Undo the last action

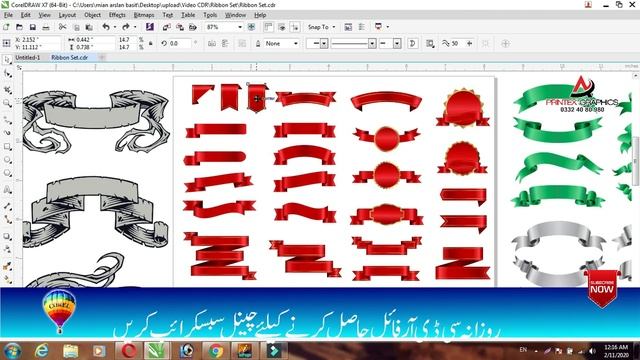click(106, 27)
